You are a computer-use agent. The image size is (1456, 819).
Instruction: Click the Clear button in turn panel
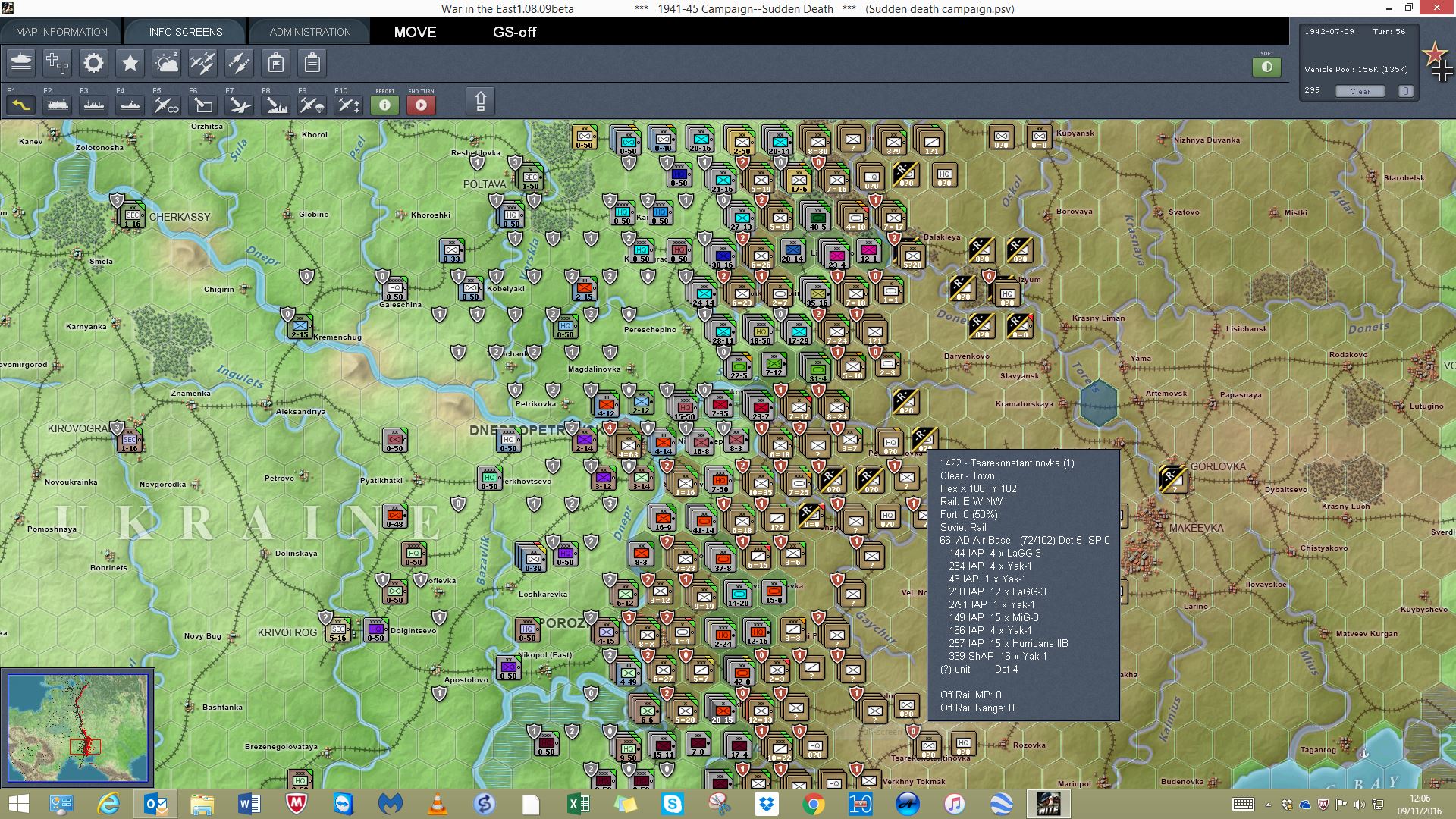[1360, 91]
